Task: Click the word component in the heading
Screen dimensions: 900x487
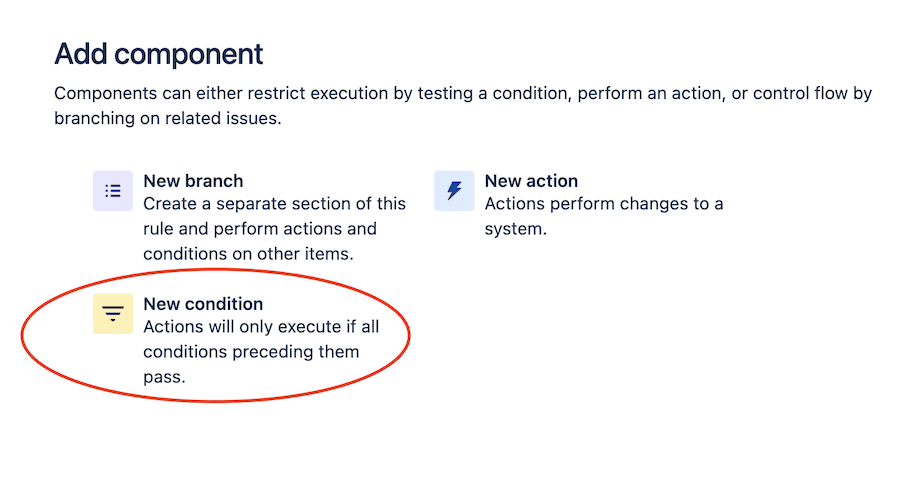Action: pos(189,56)
